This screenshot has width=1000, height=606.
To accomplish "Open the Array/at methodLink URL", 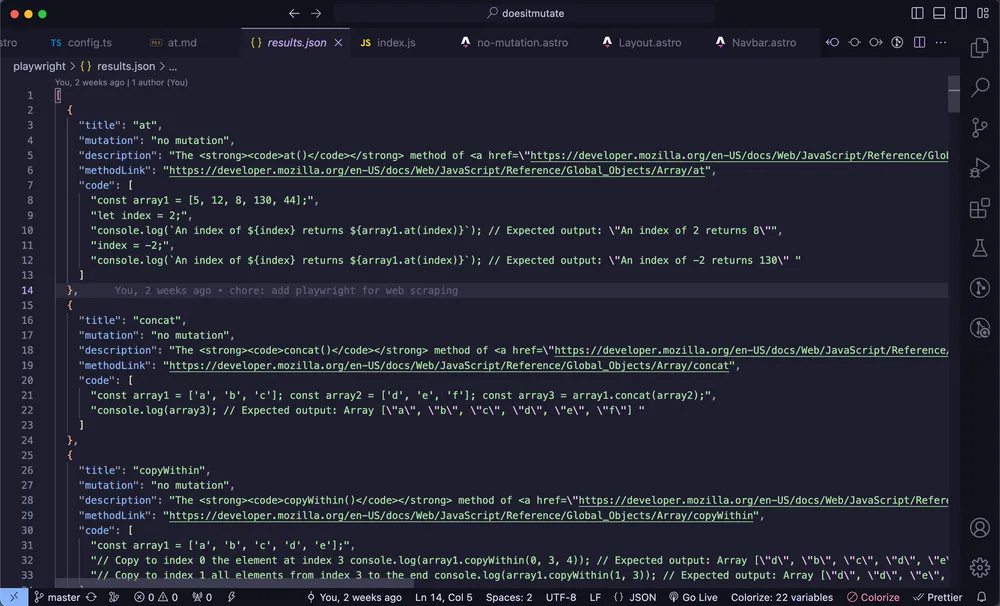I will (x=437, y=170).
